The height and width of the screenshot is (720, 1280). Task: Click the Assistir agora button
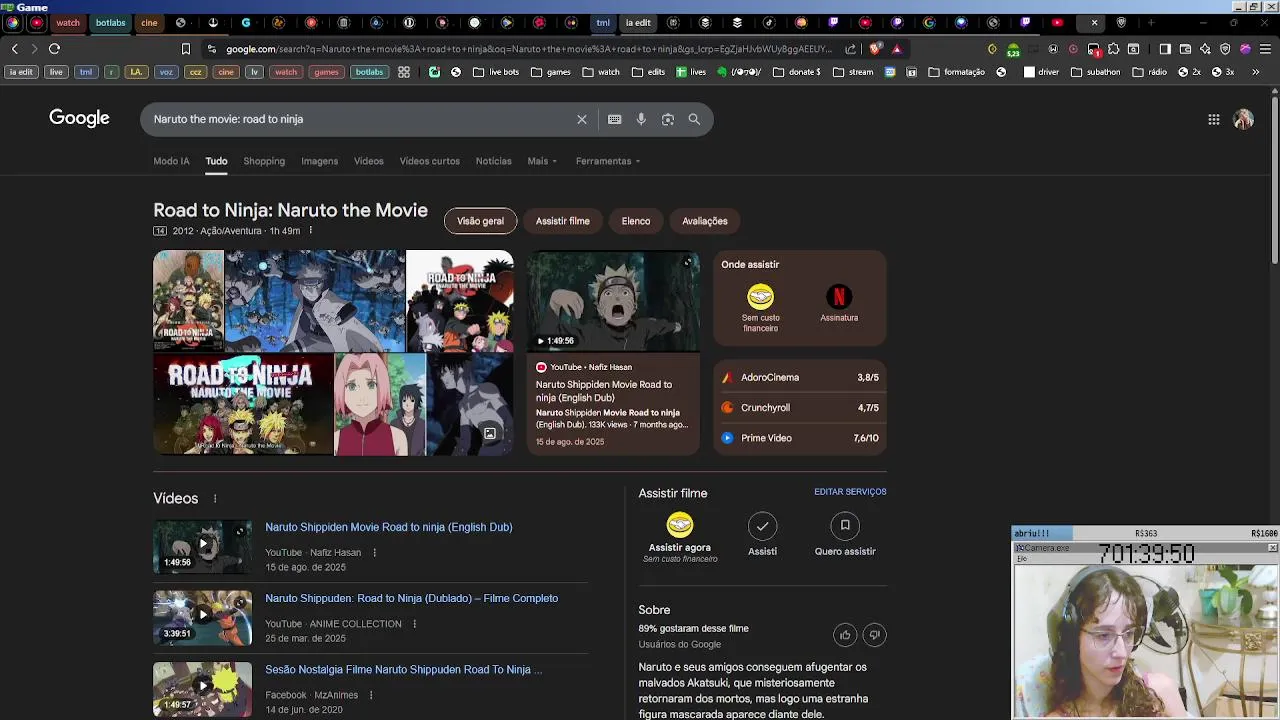coord(679,537)
